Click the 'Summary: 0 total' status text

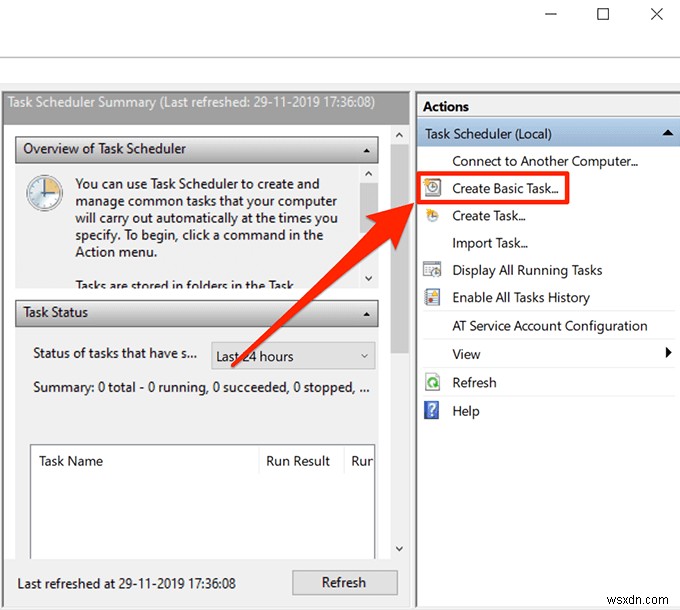coord(201,387)
